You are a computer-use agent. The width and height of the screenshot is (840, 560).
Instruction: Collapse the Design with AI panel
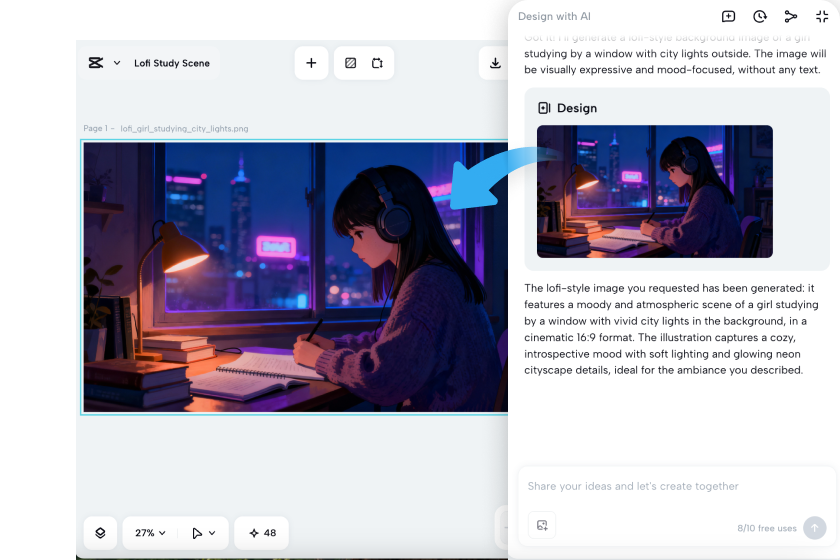[x=822, y=17]
